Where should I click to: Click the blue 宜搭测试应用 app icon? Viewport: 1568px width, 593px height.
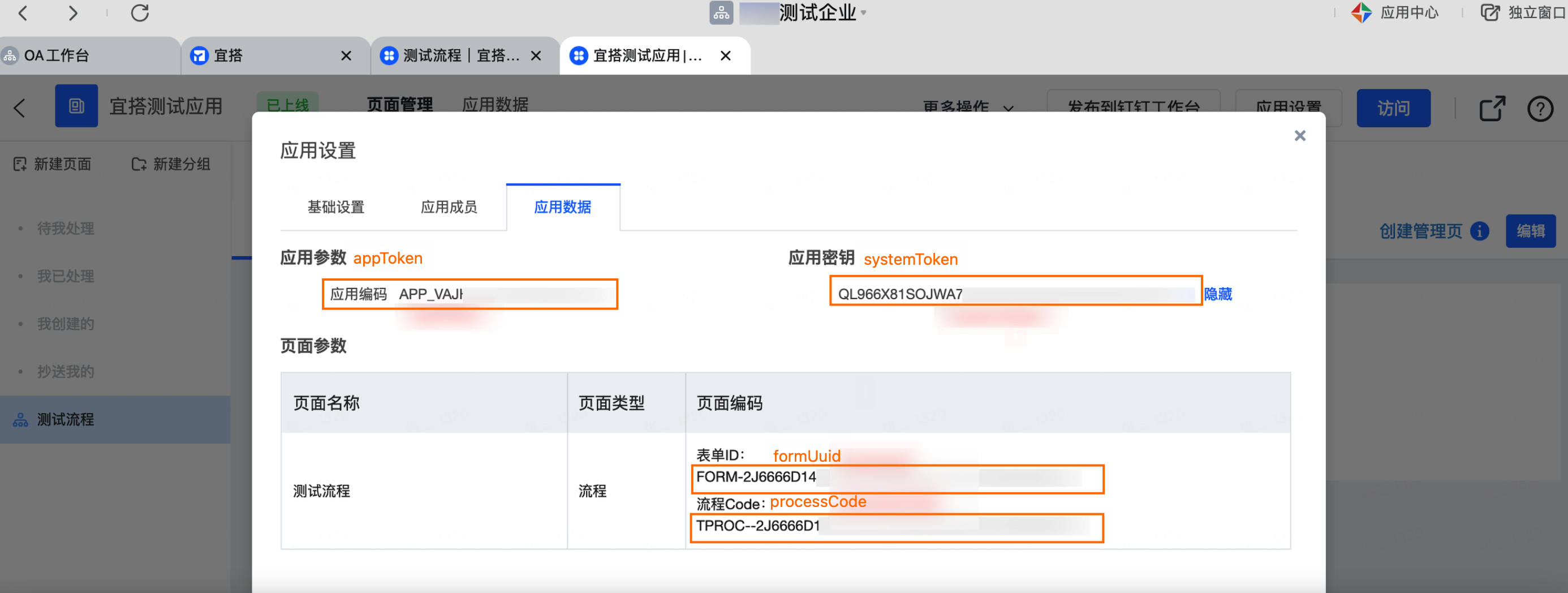coord(76,106)
